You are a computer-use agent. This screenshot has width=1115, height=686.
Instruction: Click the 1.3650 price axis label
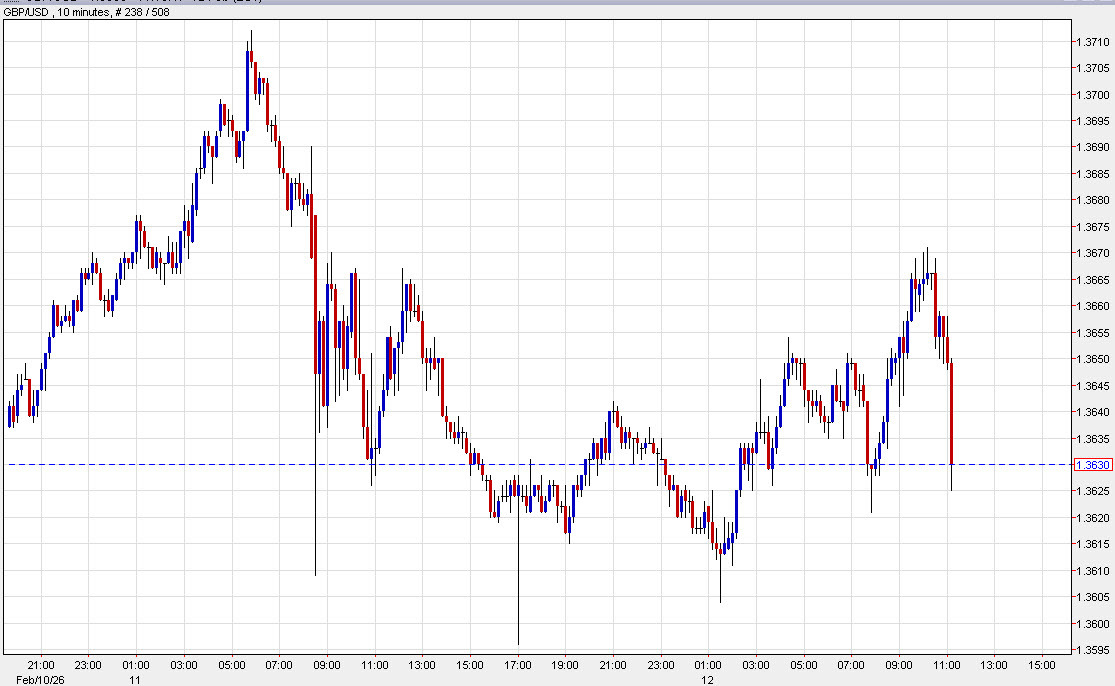(1089, 359)
